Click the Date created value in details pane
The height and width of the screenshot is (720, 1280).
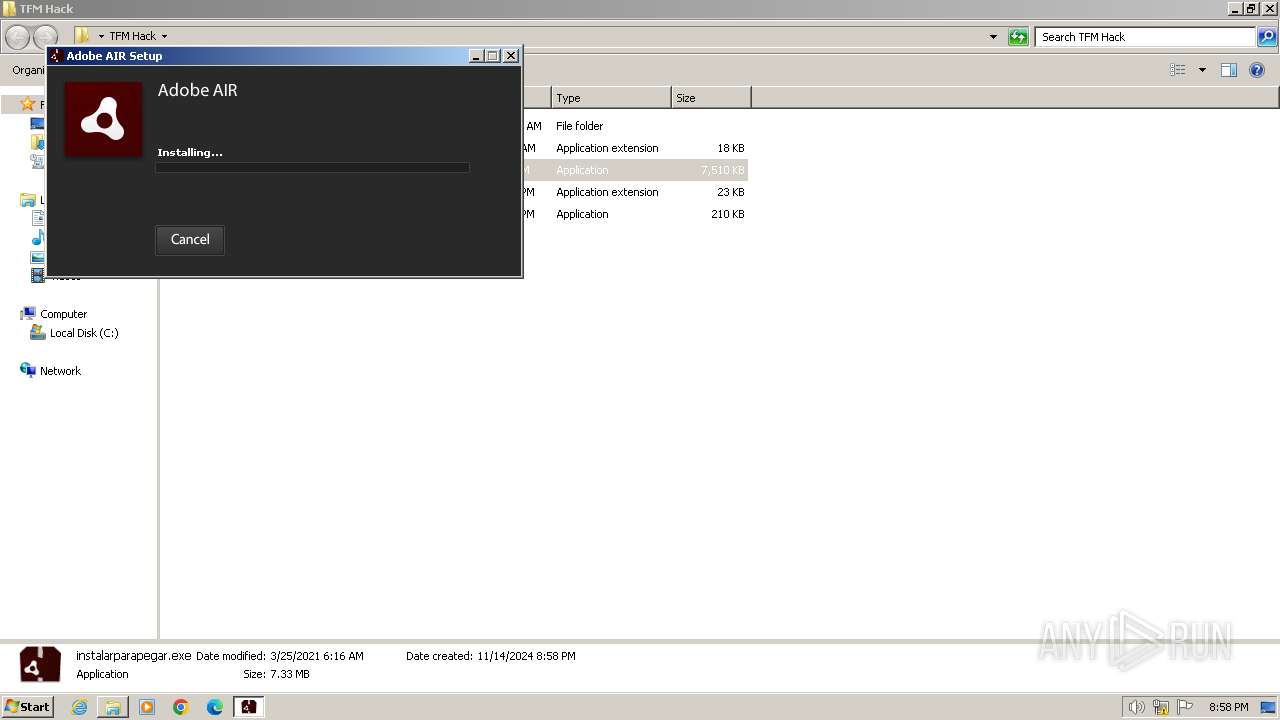pyautogui.click(x=526, y=656)
